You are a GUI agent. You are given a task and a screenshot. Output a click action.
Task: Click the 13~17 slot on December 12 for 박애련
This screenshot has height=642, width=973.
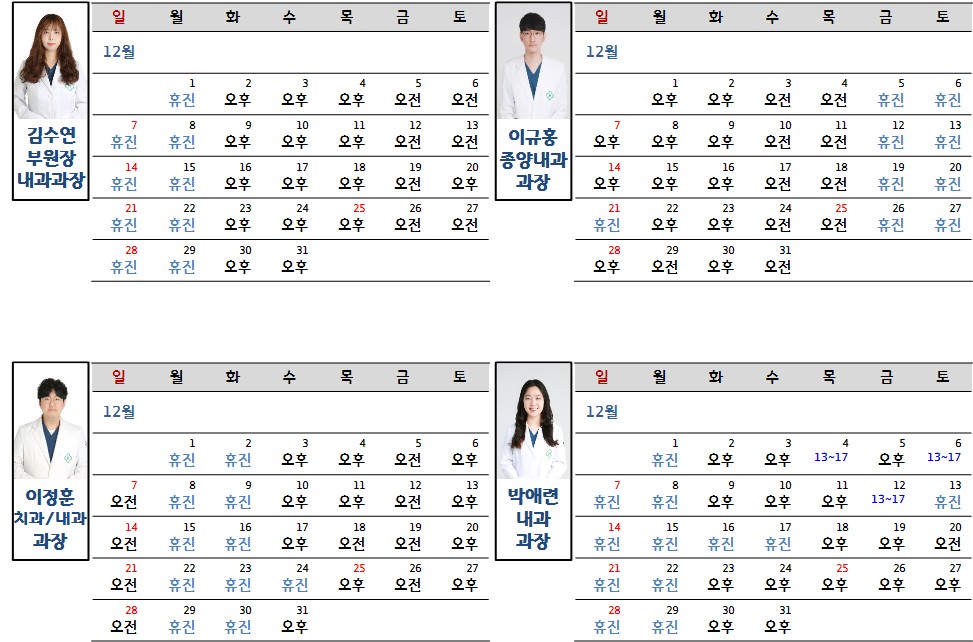[888, 500]
